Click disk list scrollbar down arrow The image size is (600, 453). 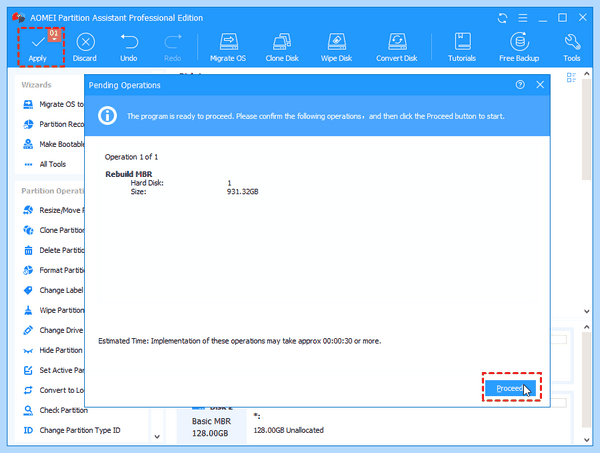point(587,311)
